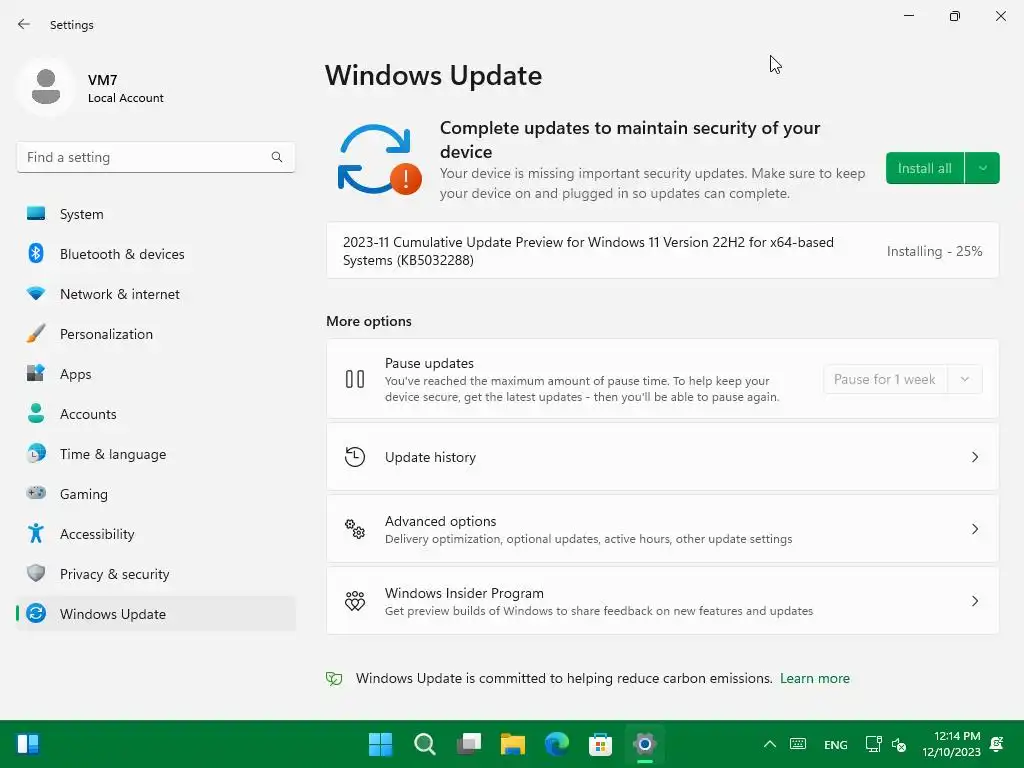
Task: Click the Windows Insider Program hearts icon
Action: click(x=355, y=601)
